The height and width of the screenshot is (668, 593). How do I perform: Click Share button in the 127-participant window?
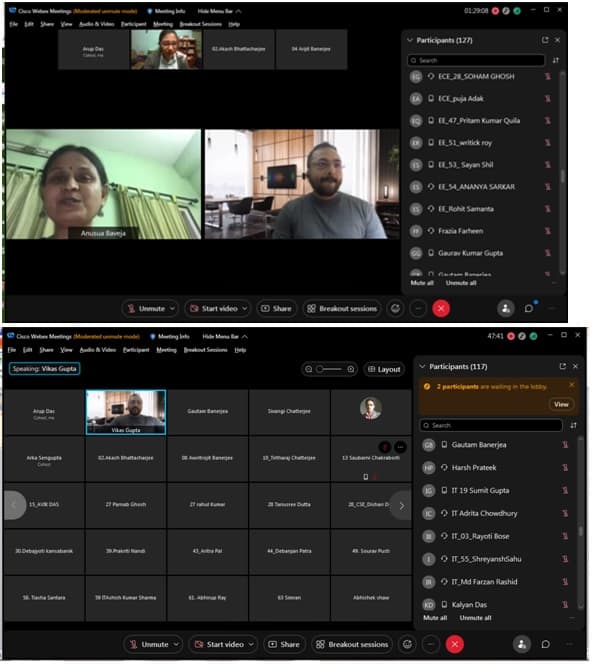coord(276,308)
